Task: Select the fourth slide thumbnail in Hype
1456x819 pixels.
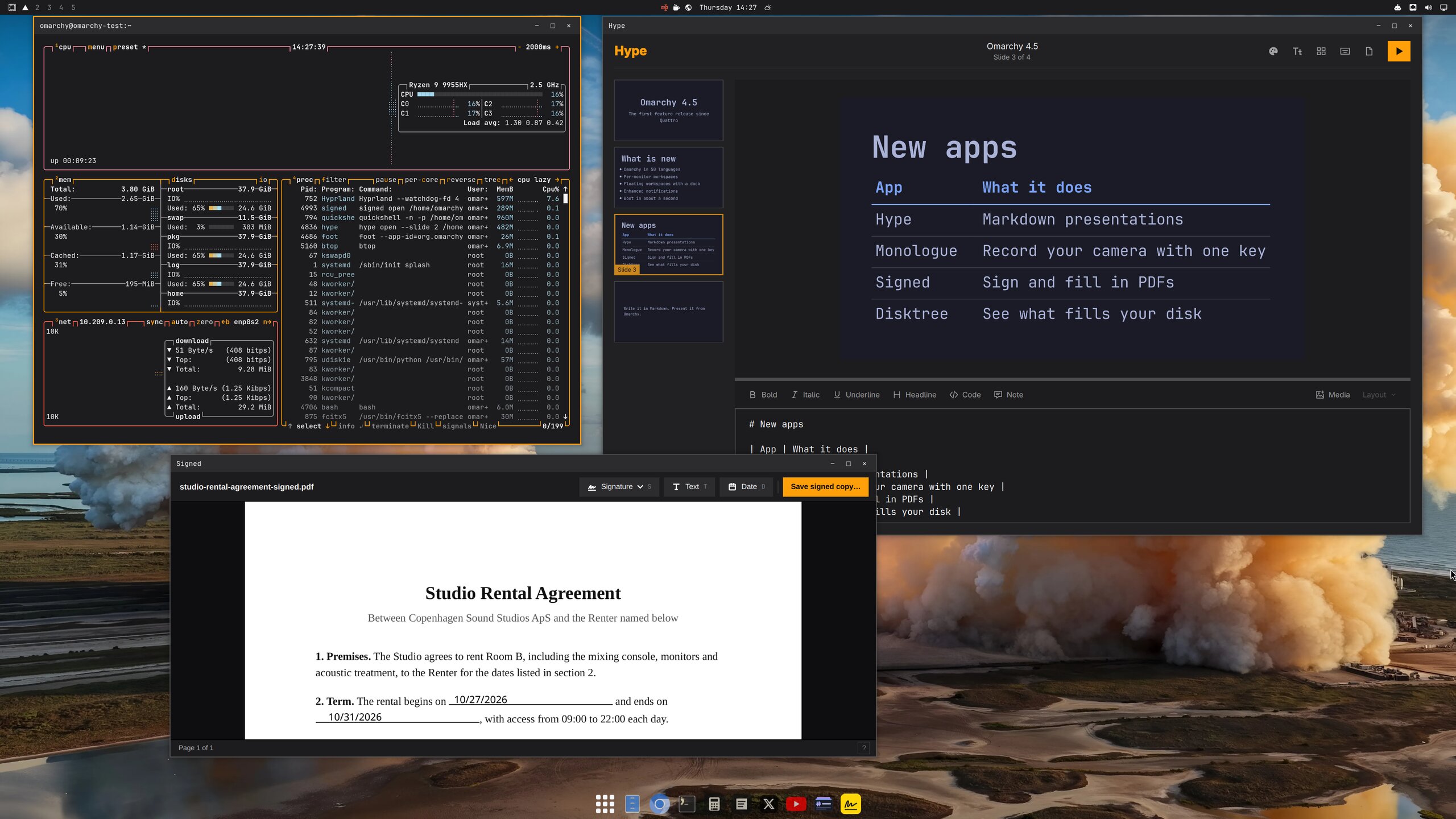Action: coord(668,312)
